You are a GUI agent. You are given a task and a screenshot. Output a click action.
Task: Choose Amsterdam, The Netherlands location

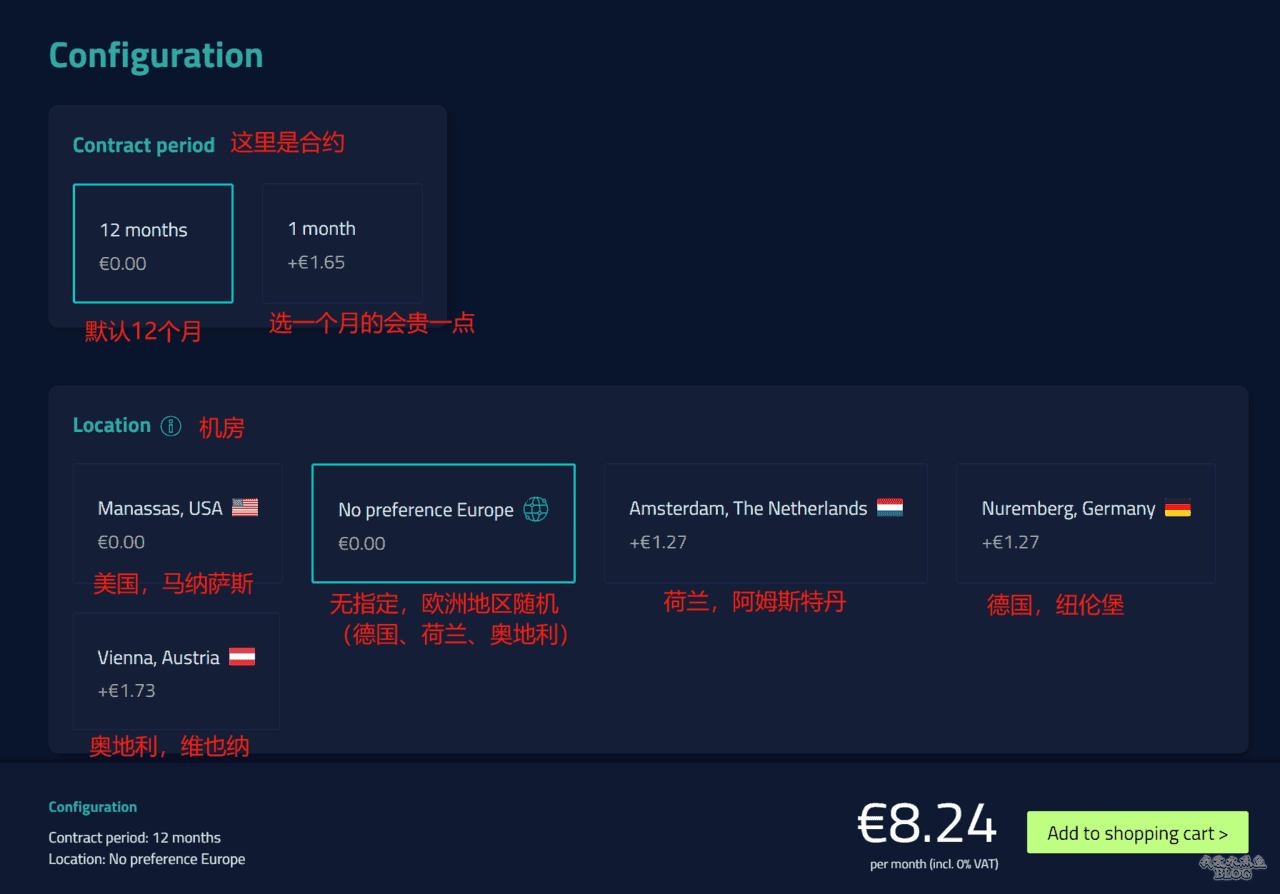(766, 523)
